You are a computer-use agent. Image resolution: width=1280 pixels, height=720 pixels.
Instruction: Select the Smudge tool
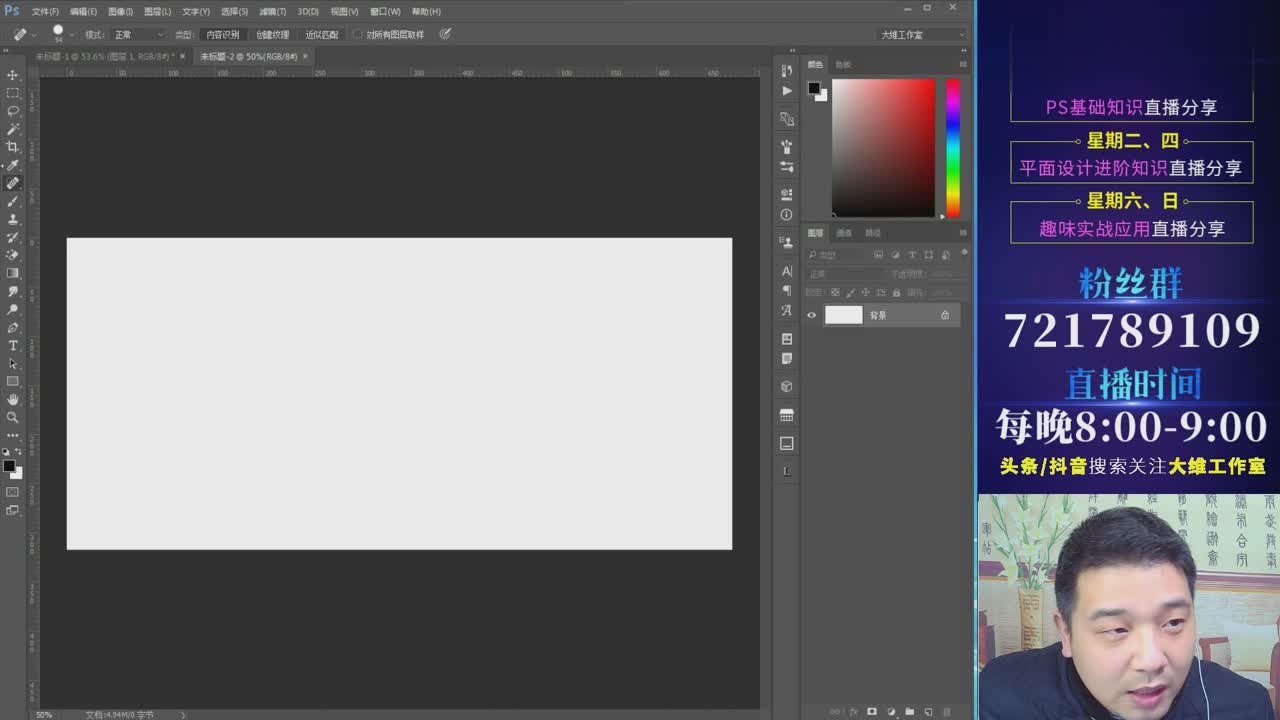[x=13, y=291]
